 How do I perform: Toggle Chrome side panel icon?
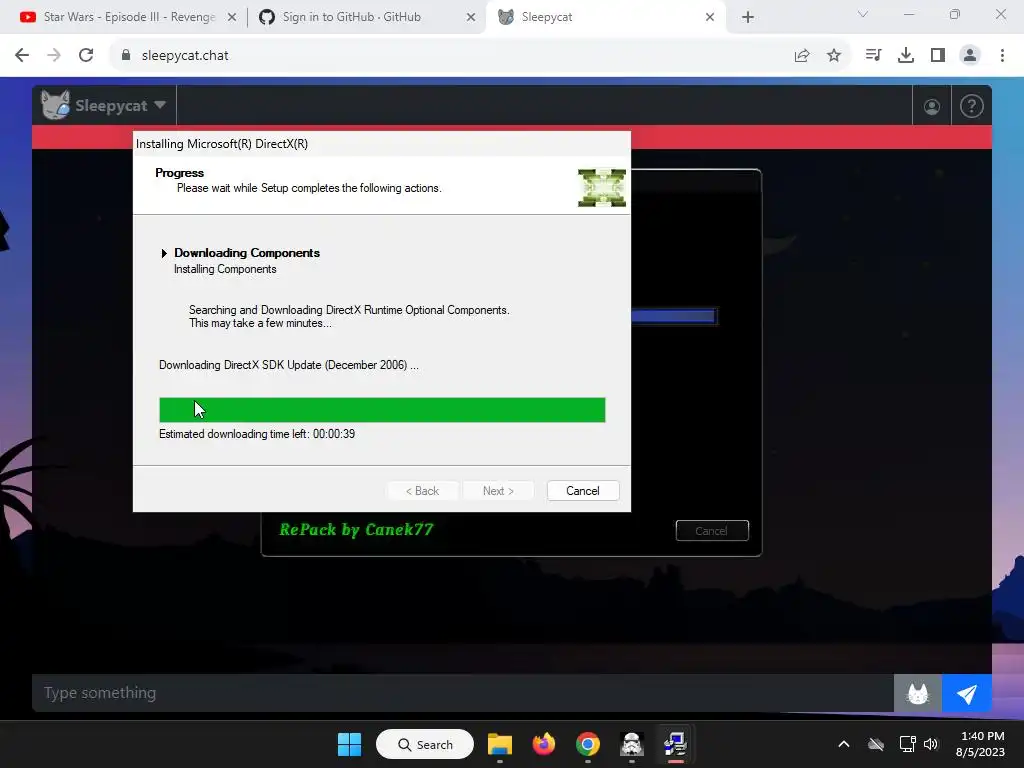pos(938,56)
